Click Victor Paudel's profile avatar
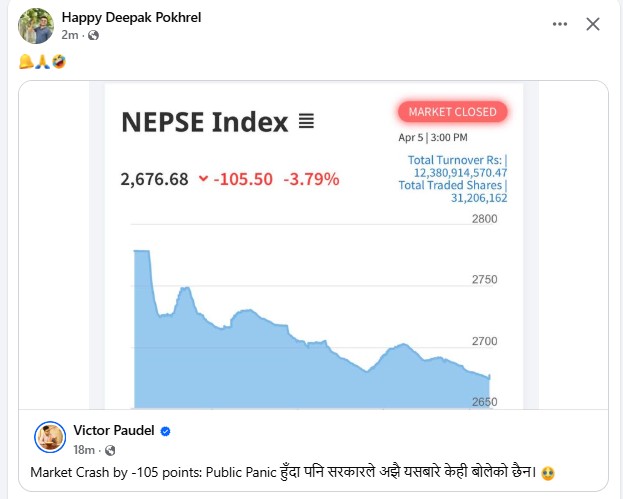Screen dimensions: 623x499 (x=50, y=437)
